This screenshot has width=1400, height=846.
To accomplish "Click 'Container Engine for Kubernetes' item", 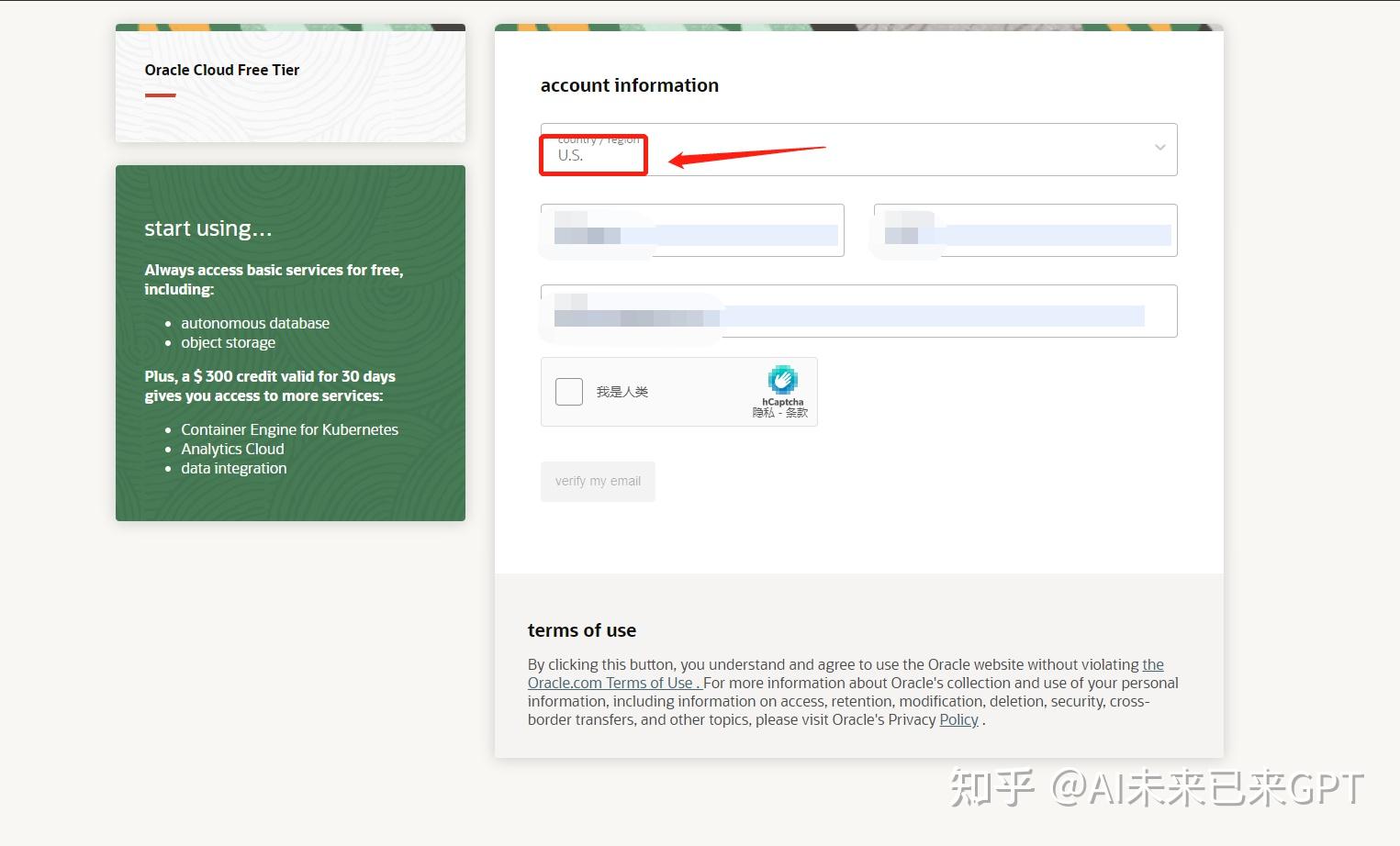I will point(289,429).
